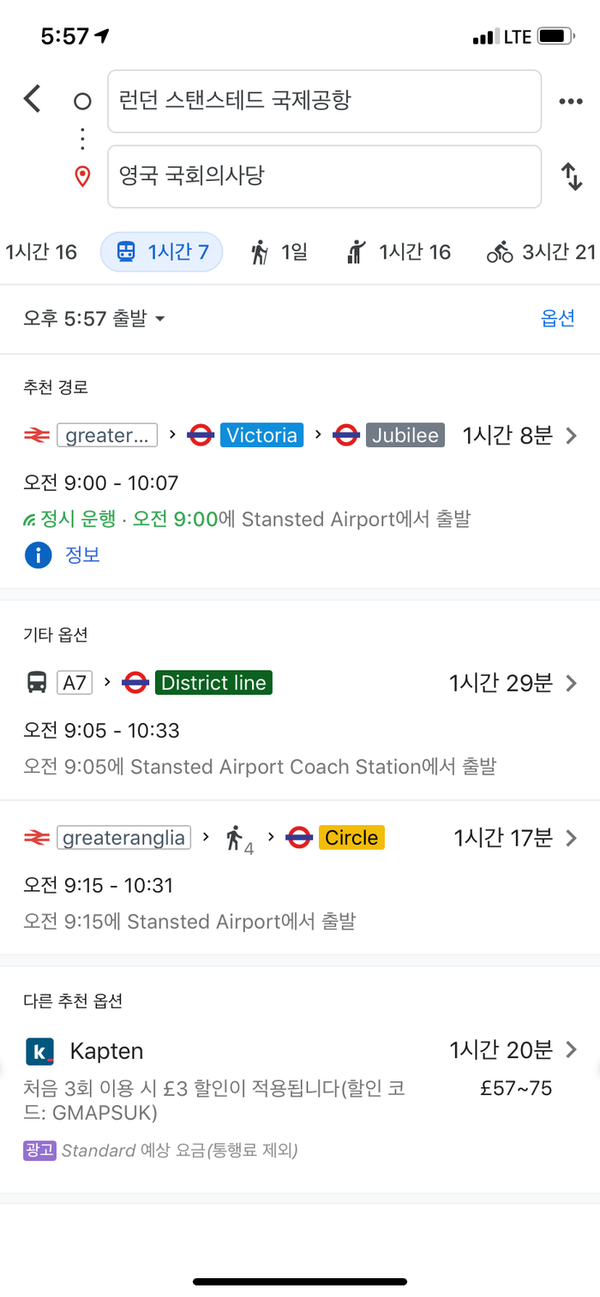Select the ride-hailing tab 1시간 16
Image resolution: width=600 pixels, height=1297 pixels.
[x=398, y=252]
